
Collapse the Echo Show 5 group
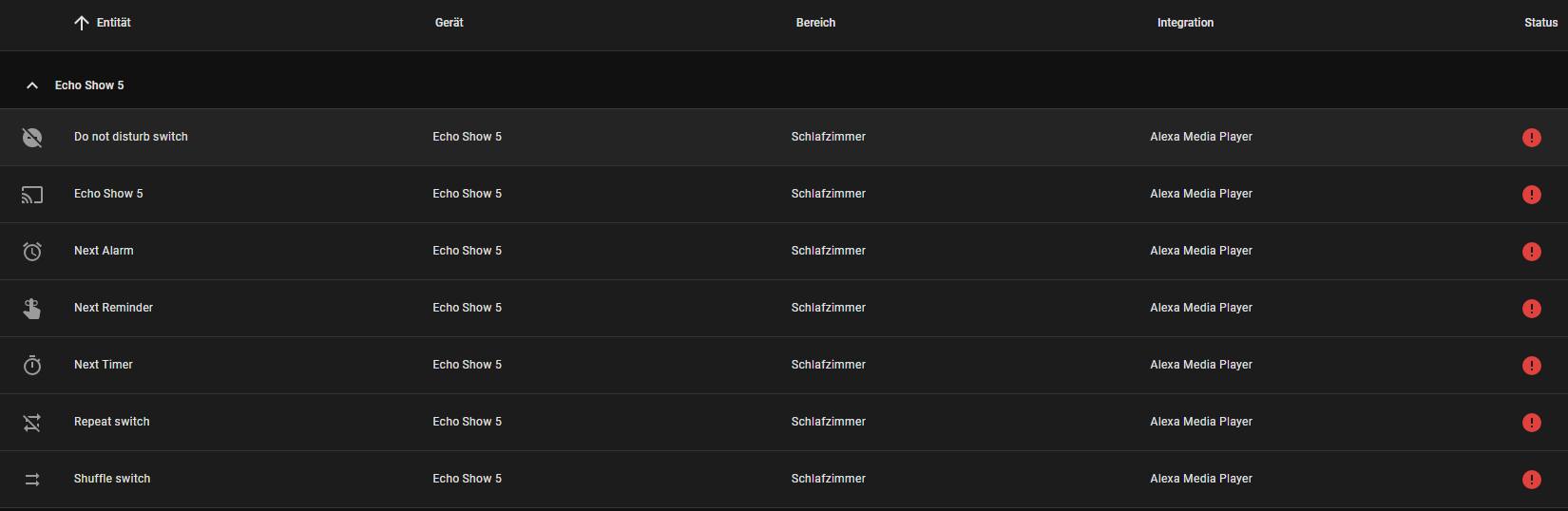click(x=32, y=85)
